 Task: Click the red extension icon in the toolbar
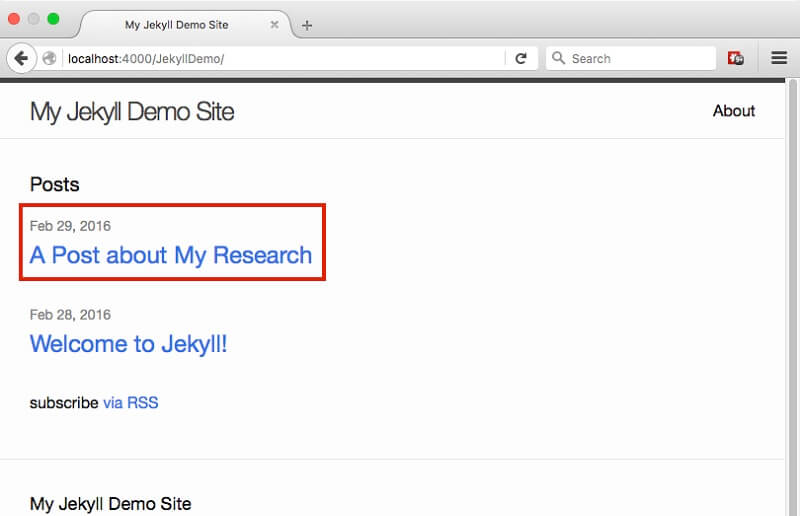[x=735, y=58]
